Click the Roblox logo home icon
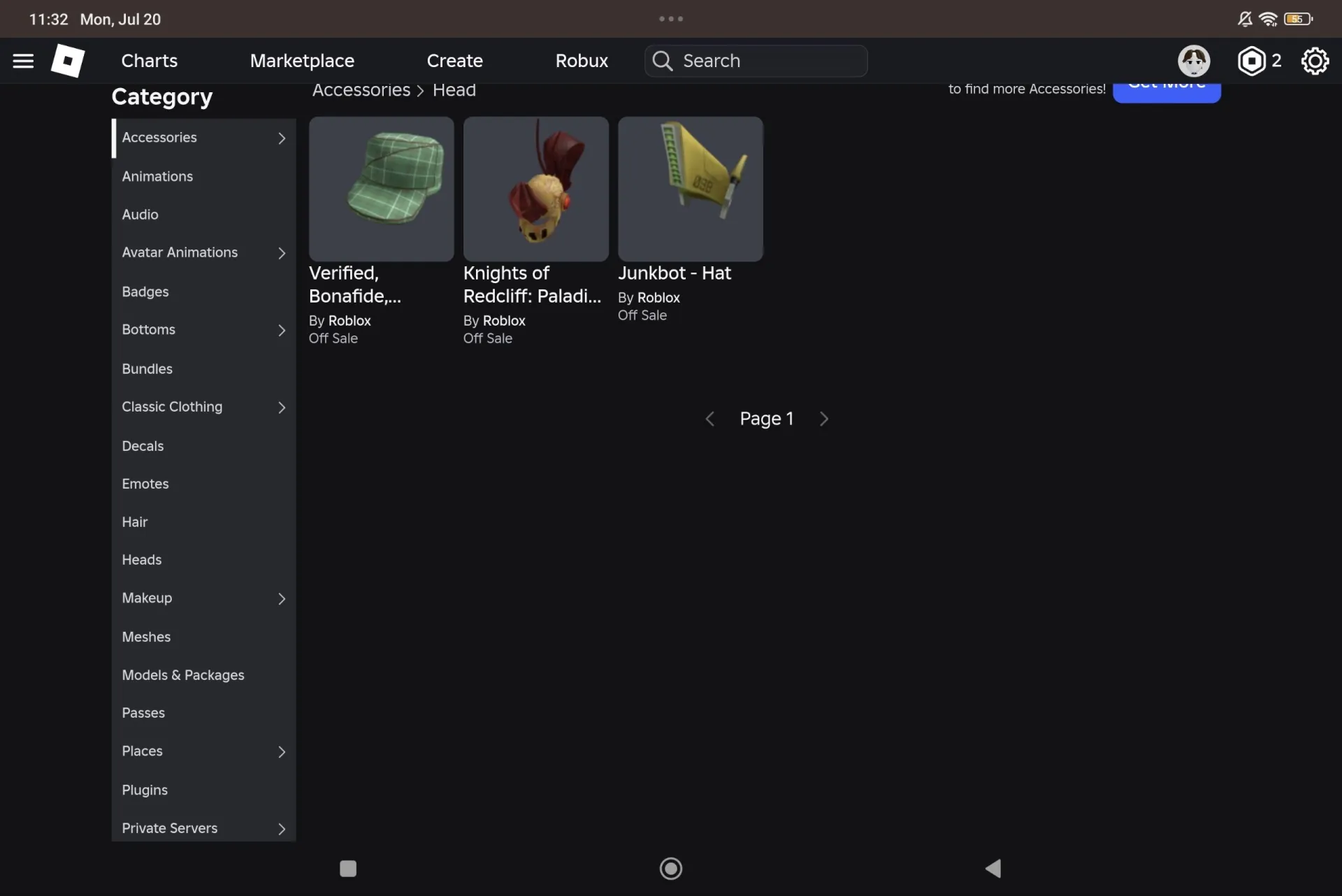The image size is (1342, 896). point(68,61)
